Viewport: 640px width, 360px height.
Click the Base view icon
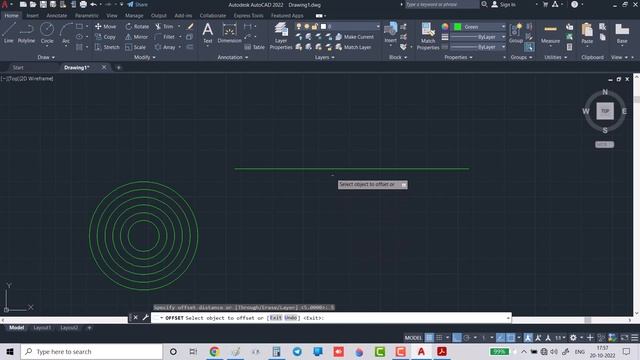(x=622, y=33)
